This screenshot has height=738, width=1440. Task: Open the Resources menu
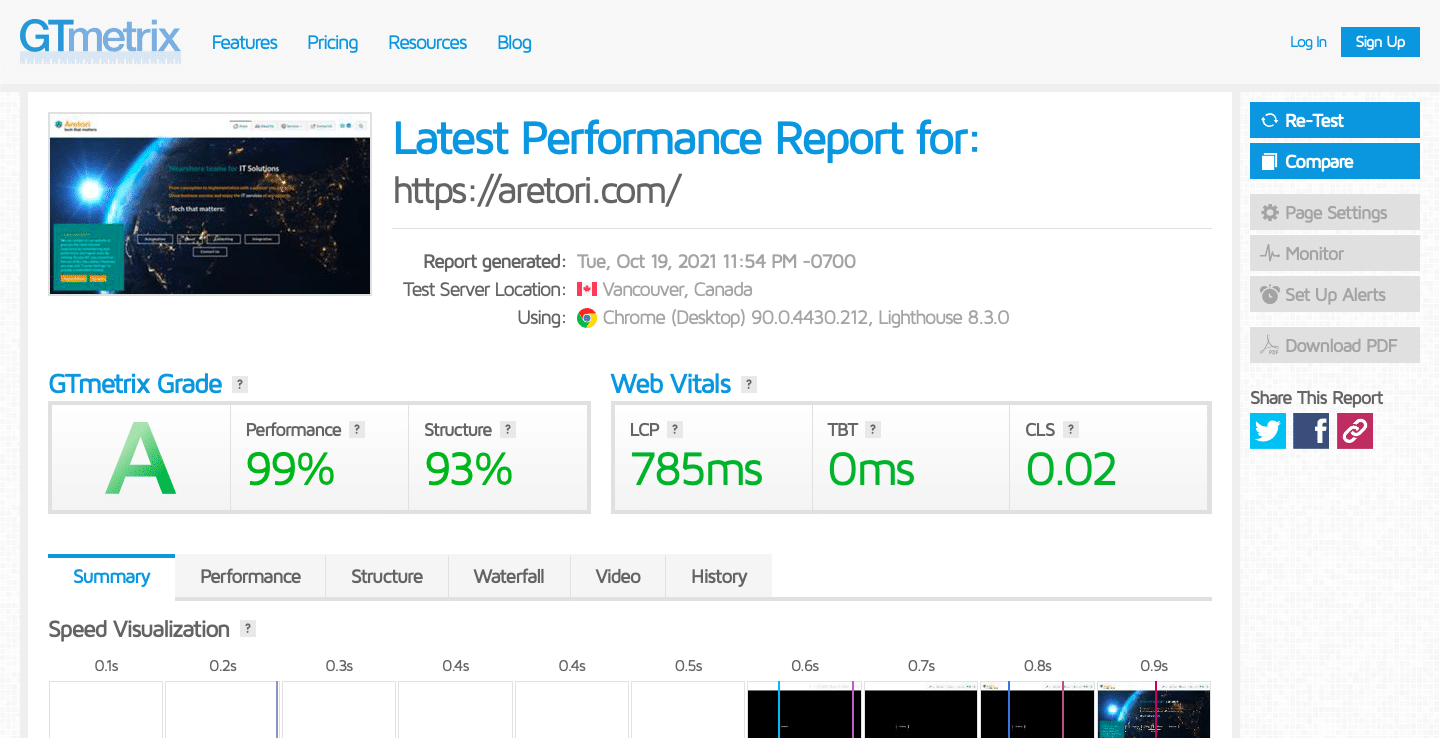point(427,42)
